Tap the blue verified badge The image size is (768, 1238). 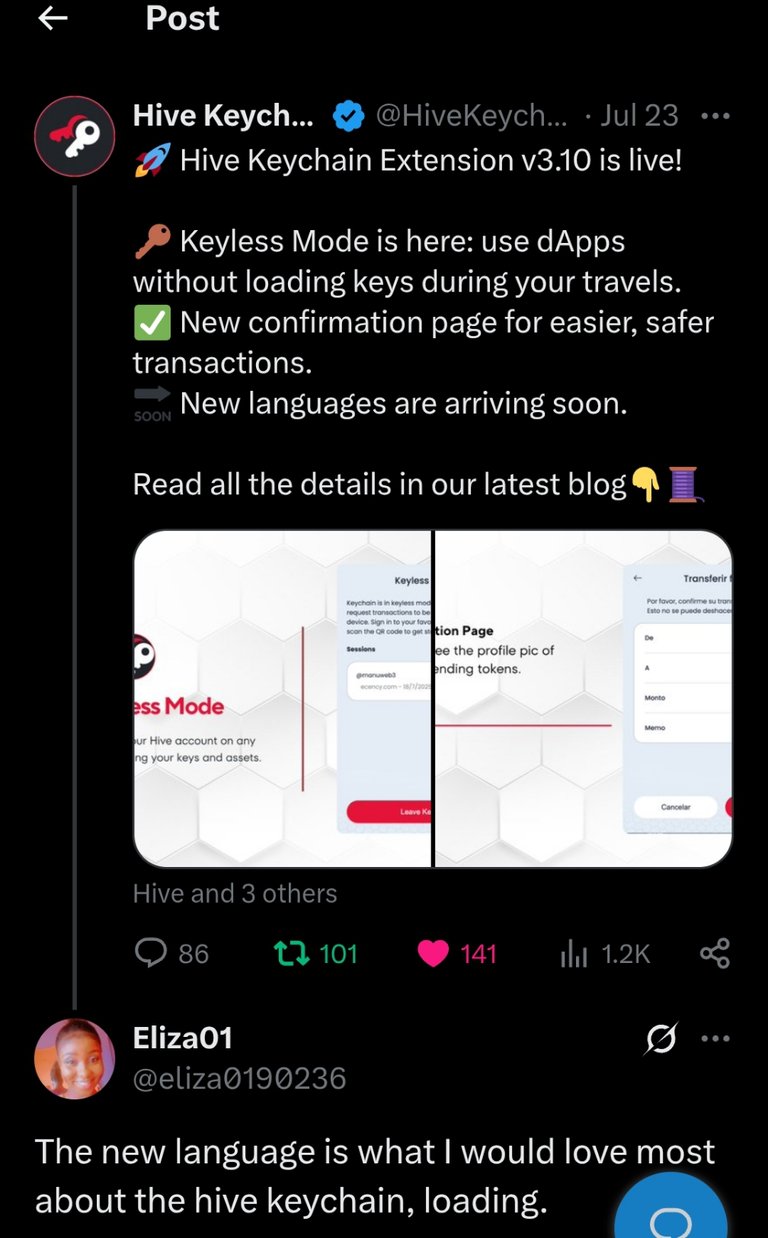[347, 117]
